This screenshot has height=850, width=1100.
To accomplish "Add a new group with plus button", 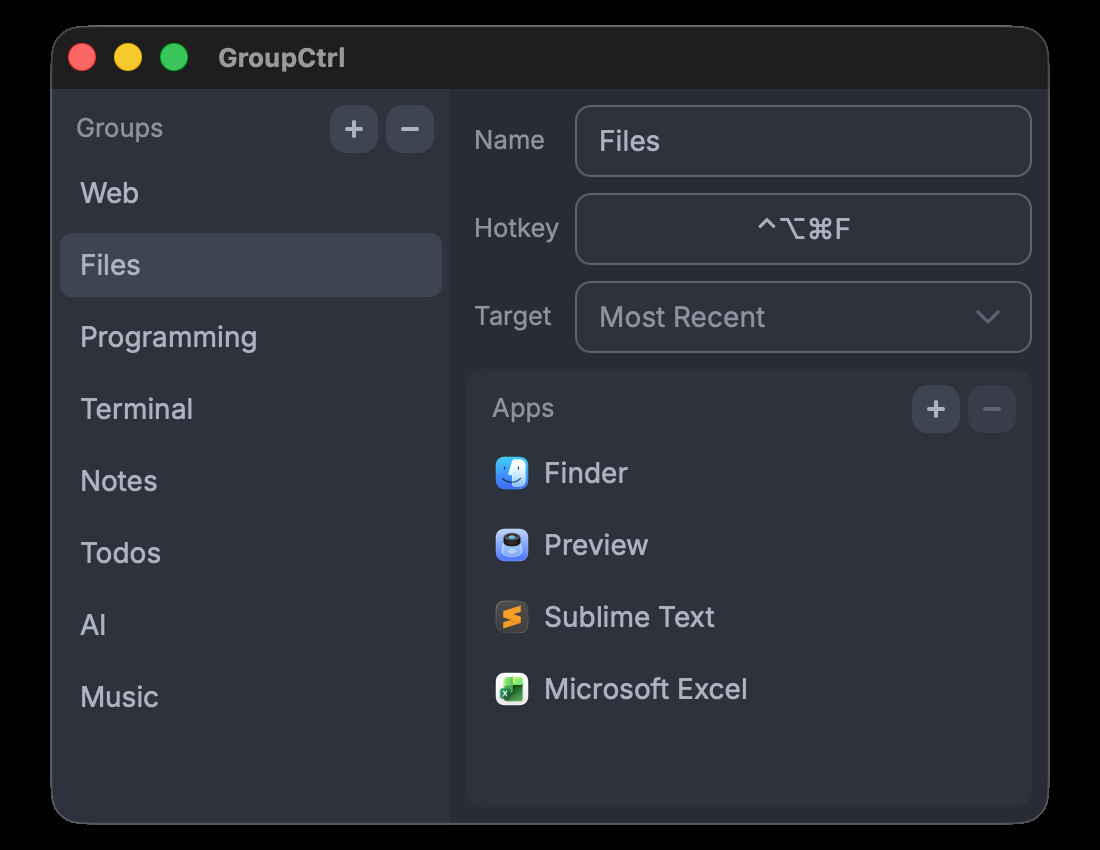I will (354, 129).
